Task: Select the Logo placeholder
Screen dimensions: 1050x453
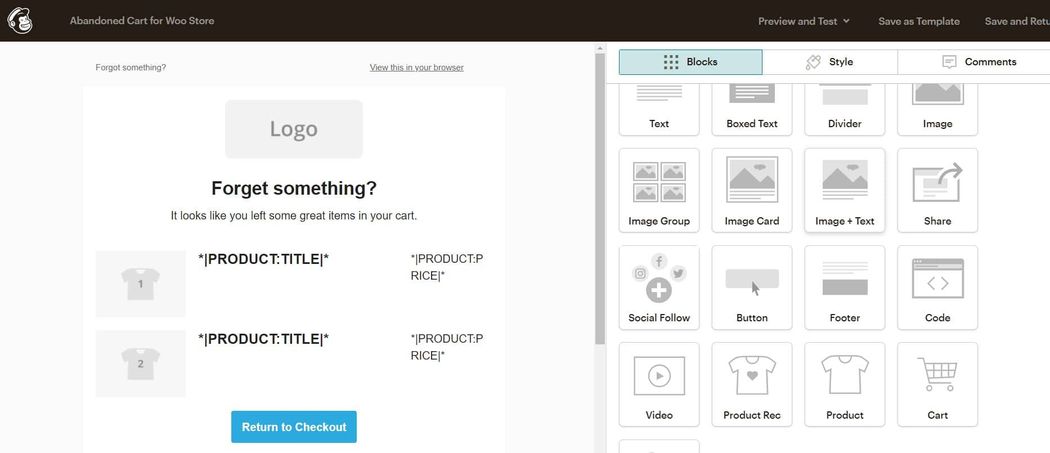Action: pyautogui.click(x=294, y=129)
